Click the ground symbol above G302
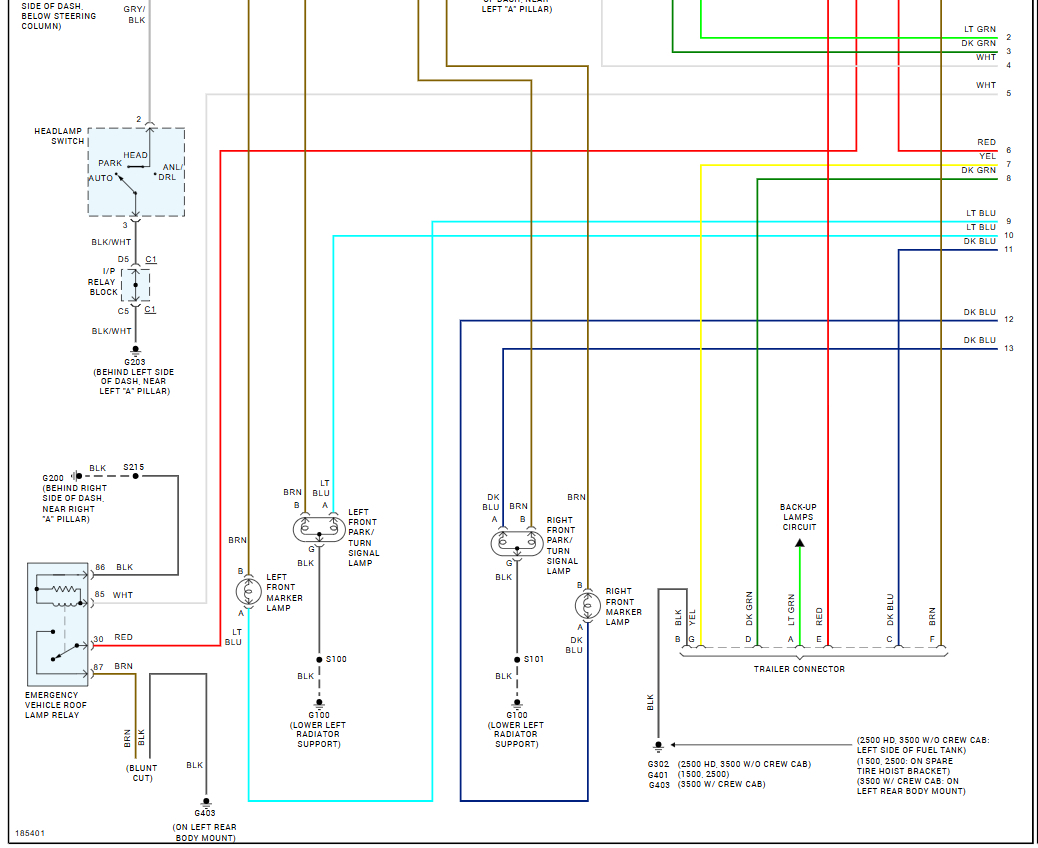 coord(658,747)
